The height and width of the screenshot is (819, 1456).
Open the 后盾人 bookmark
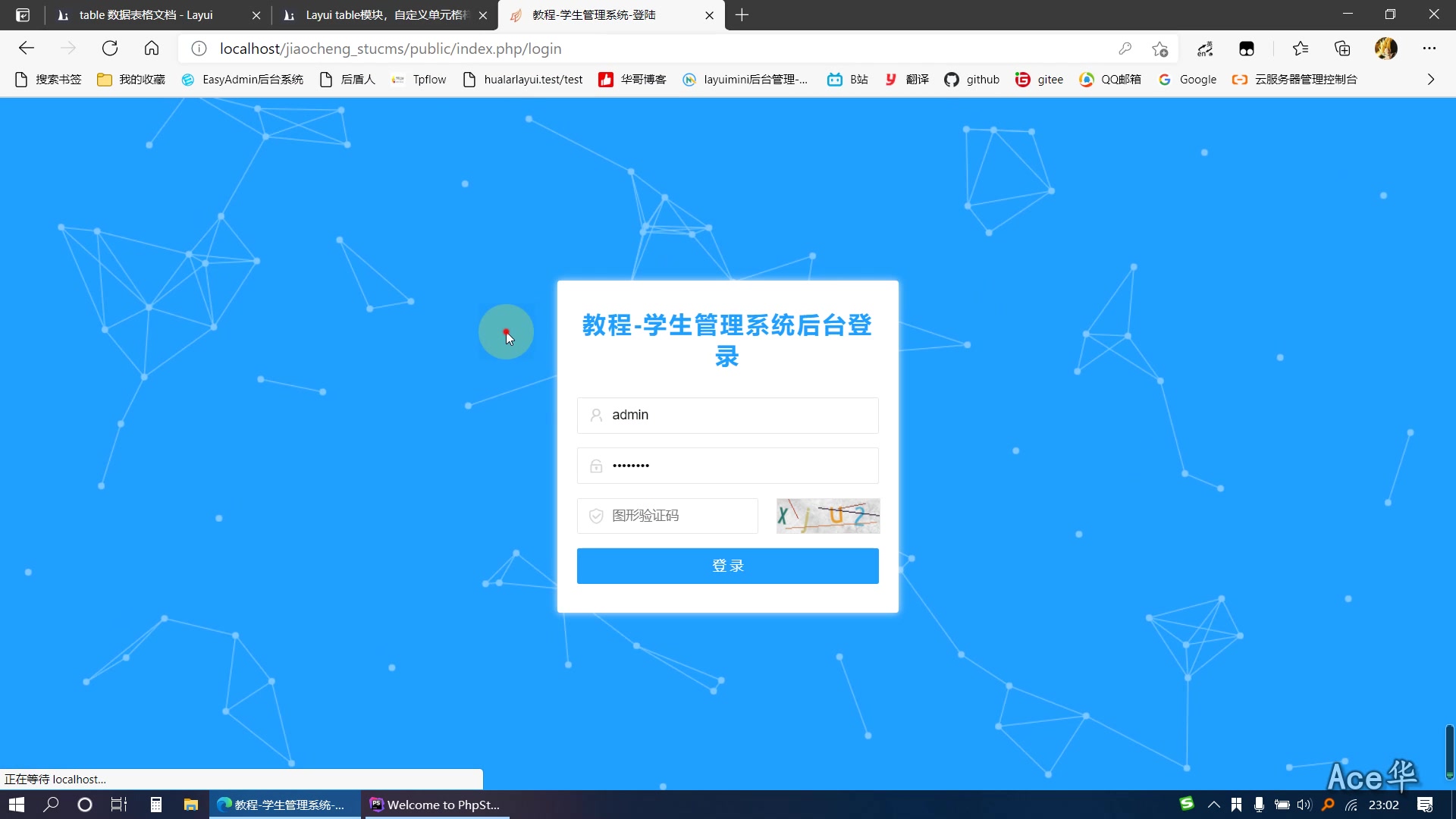[348, 80]
